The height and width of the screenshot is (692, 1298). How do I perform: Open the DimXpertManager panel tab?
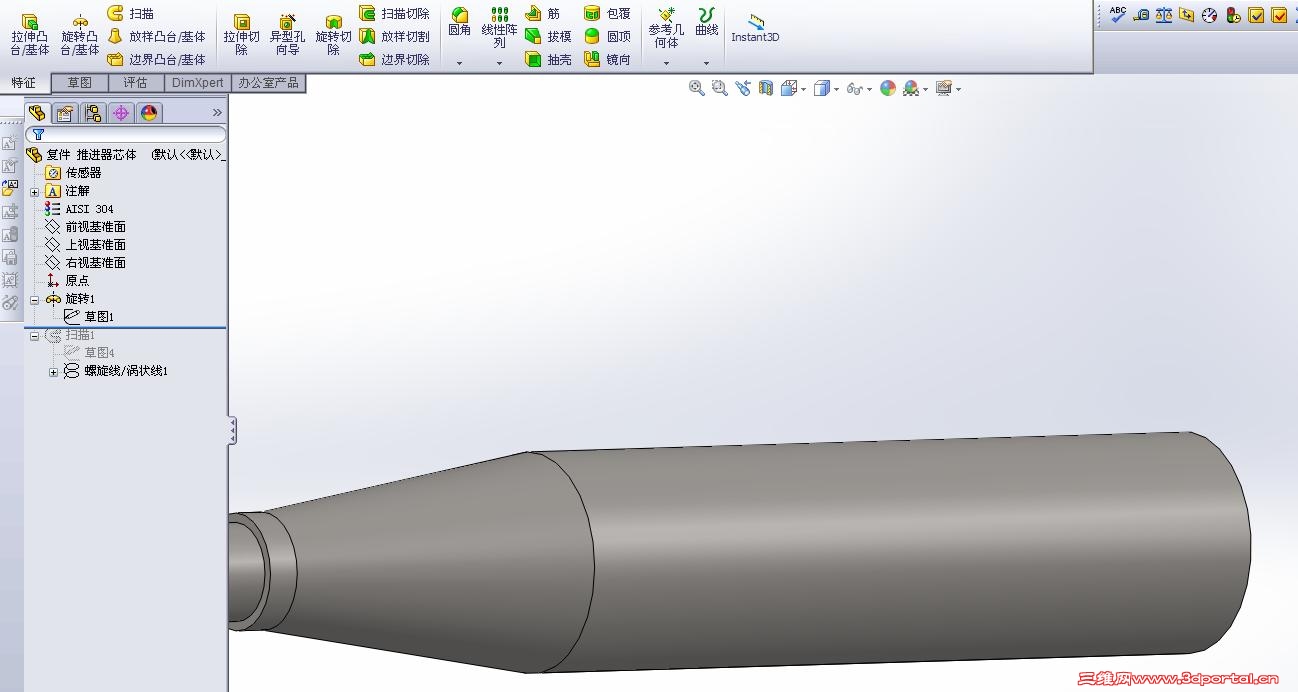[x=121, y=112]
